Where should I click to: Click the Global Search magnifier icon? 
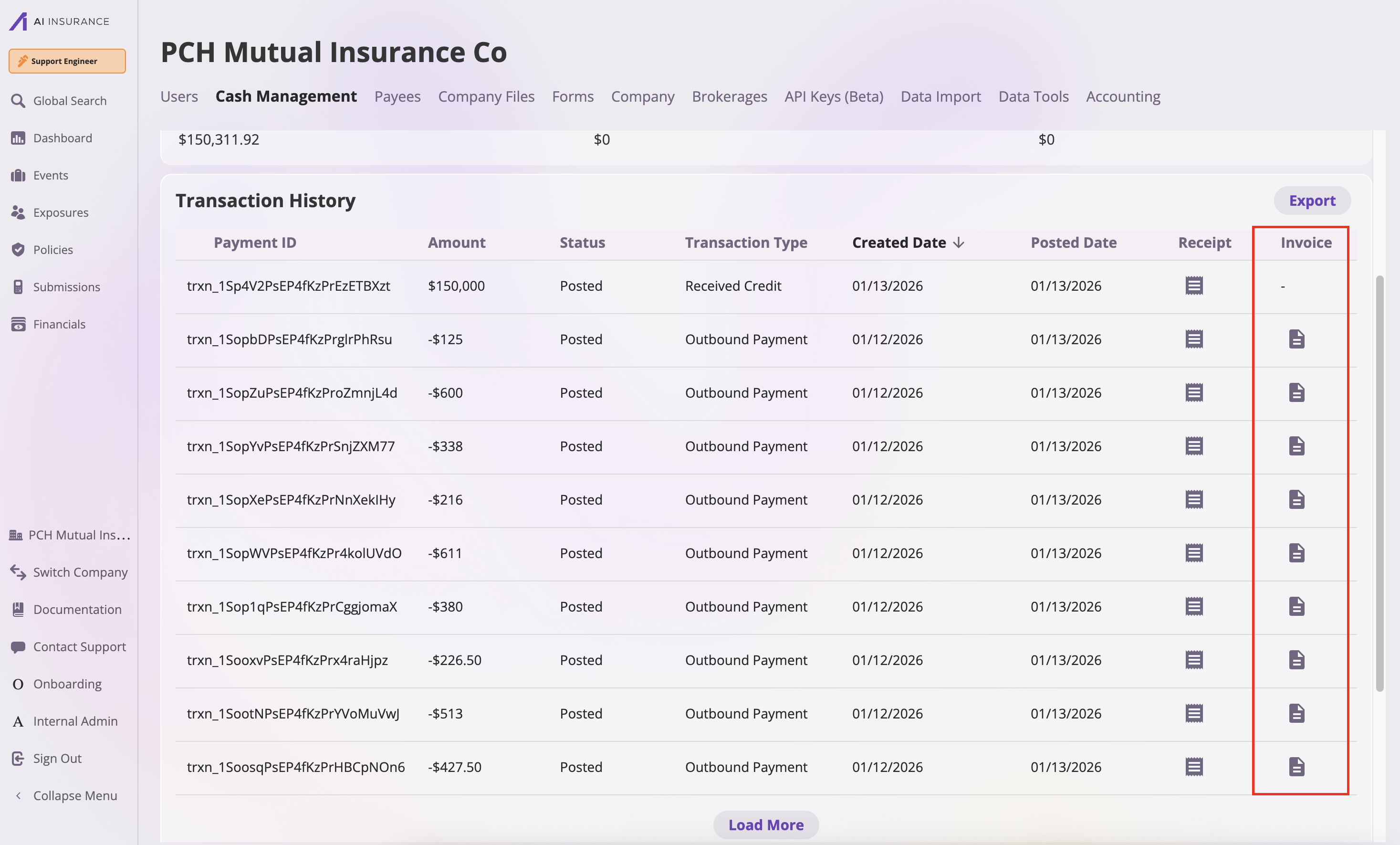(18, 101)
